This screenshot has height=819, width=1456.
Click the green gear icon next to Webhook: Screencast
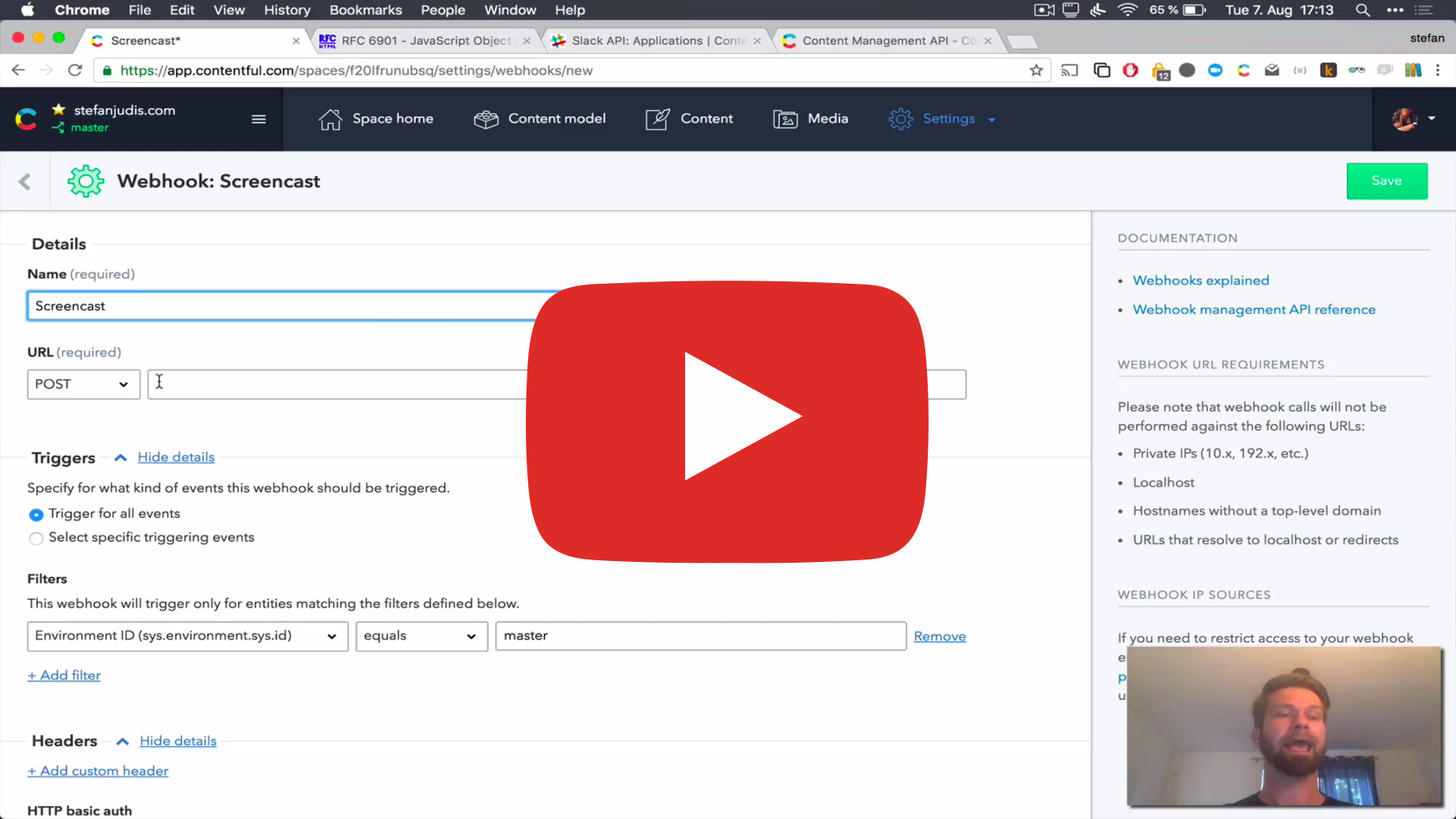[x=86, y=181]
